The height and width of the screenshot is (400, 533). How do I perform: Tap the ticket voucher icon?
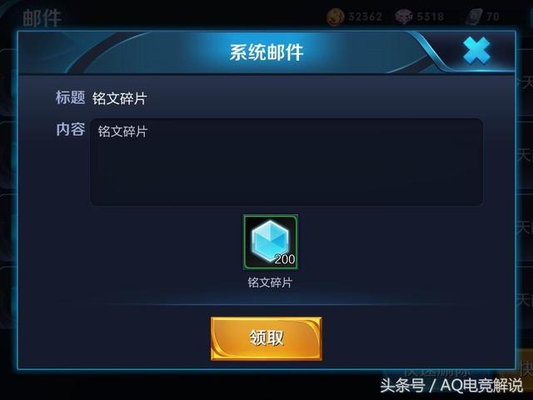(x=475, y=16)
